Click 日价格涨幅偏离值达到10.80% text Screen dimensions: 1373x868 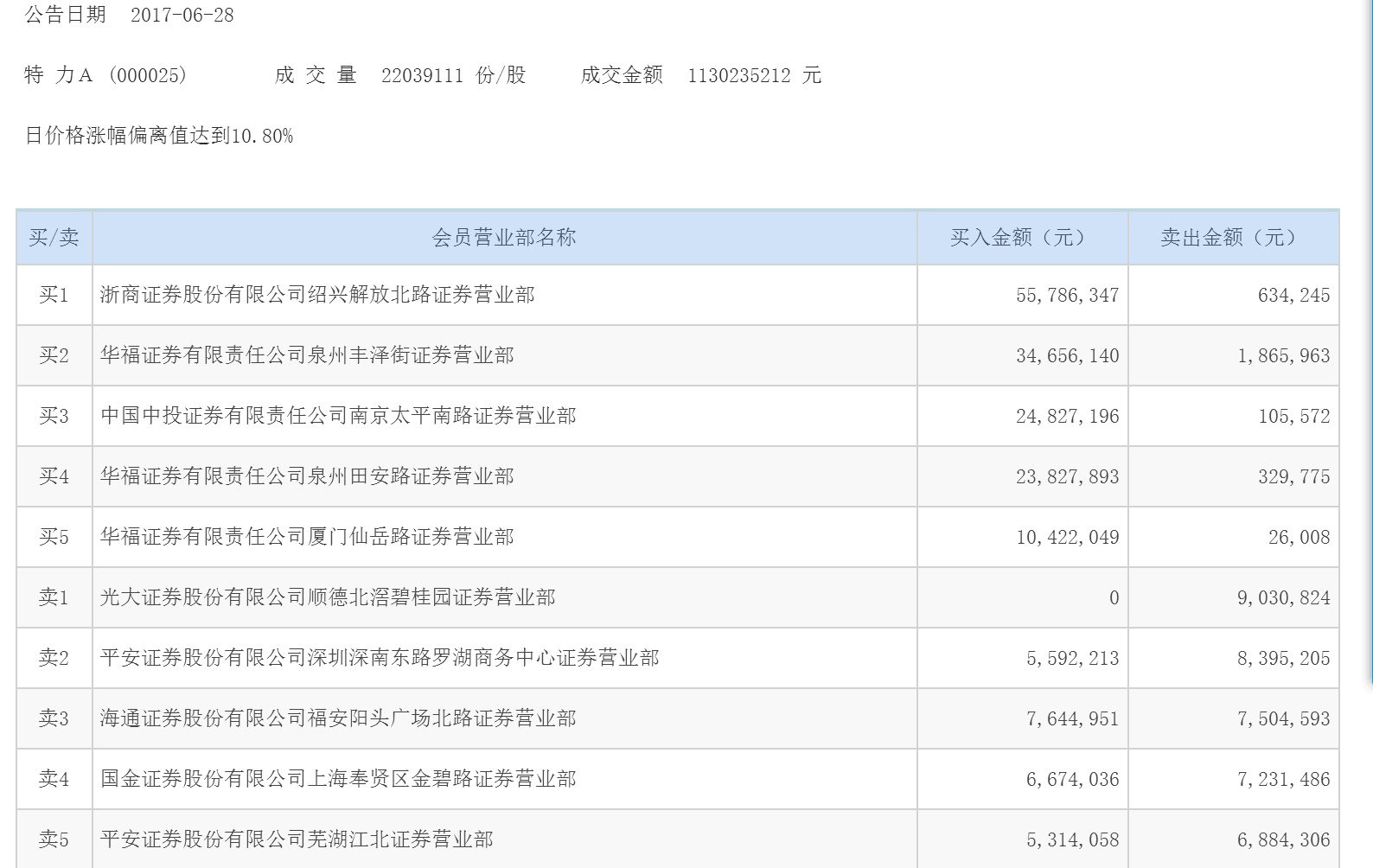(x=159, y=136)
